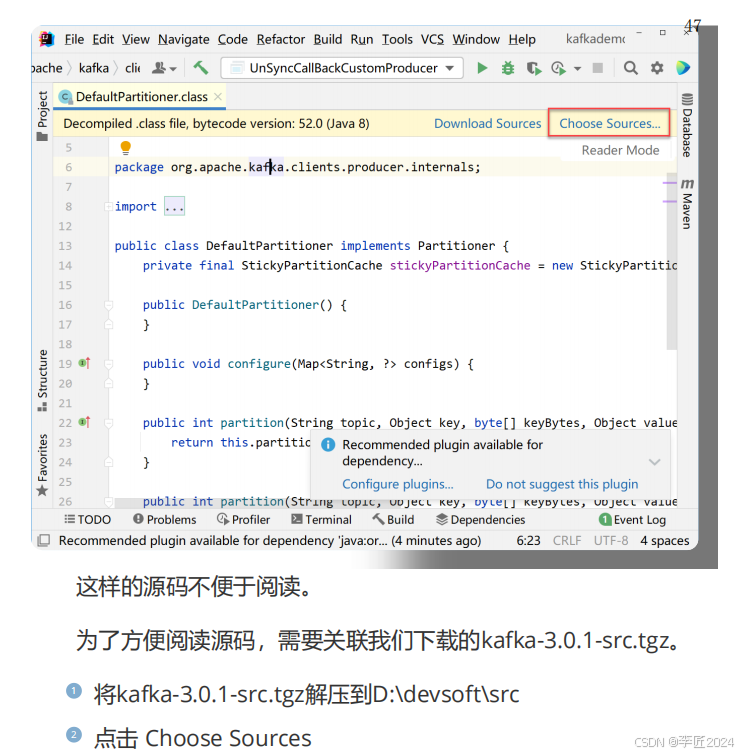Image resolution: width=749 pixels, height=755 pixels.
Task: Build project with the hammer icon
Action: 201,68
